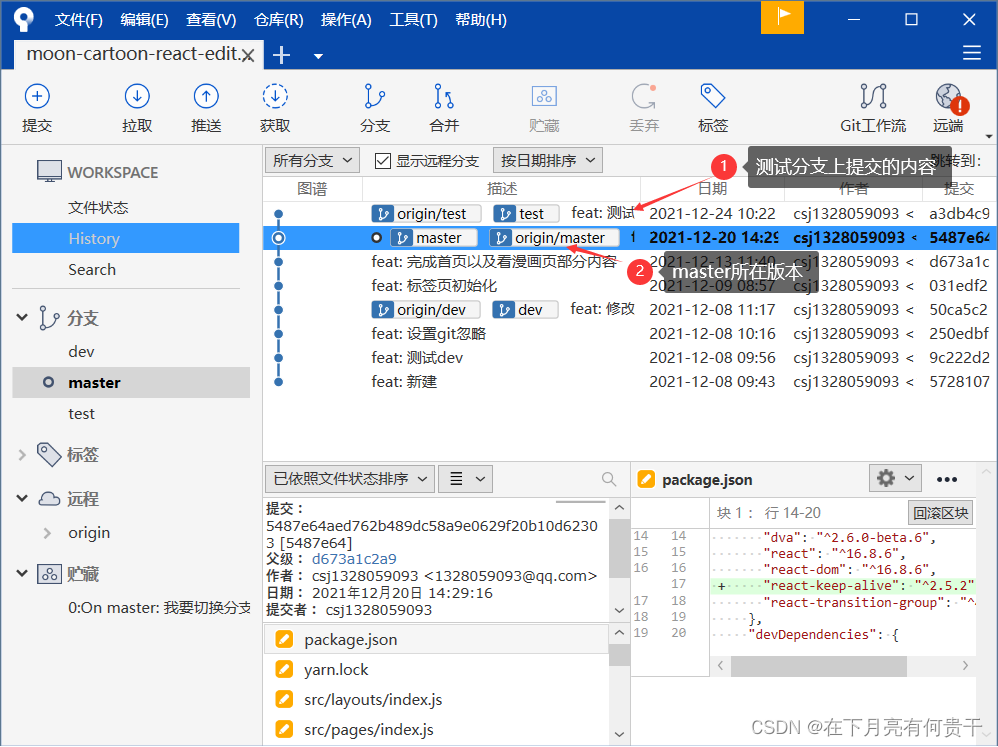The image size is (998, 747).
Task: Collapse the 分支 section in sidebar
Action: (x=22, y=317)
